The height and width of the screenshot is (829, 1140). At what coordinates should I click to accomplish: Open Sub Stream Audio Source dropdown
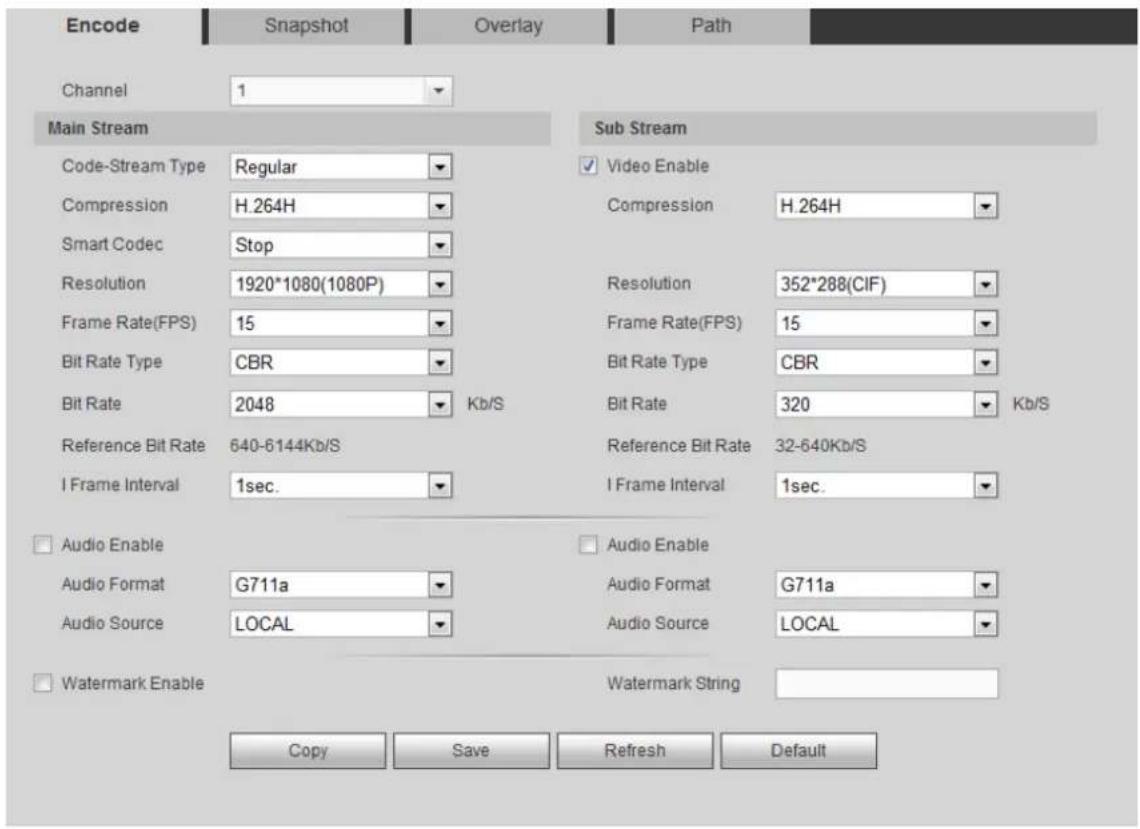886,624
